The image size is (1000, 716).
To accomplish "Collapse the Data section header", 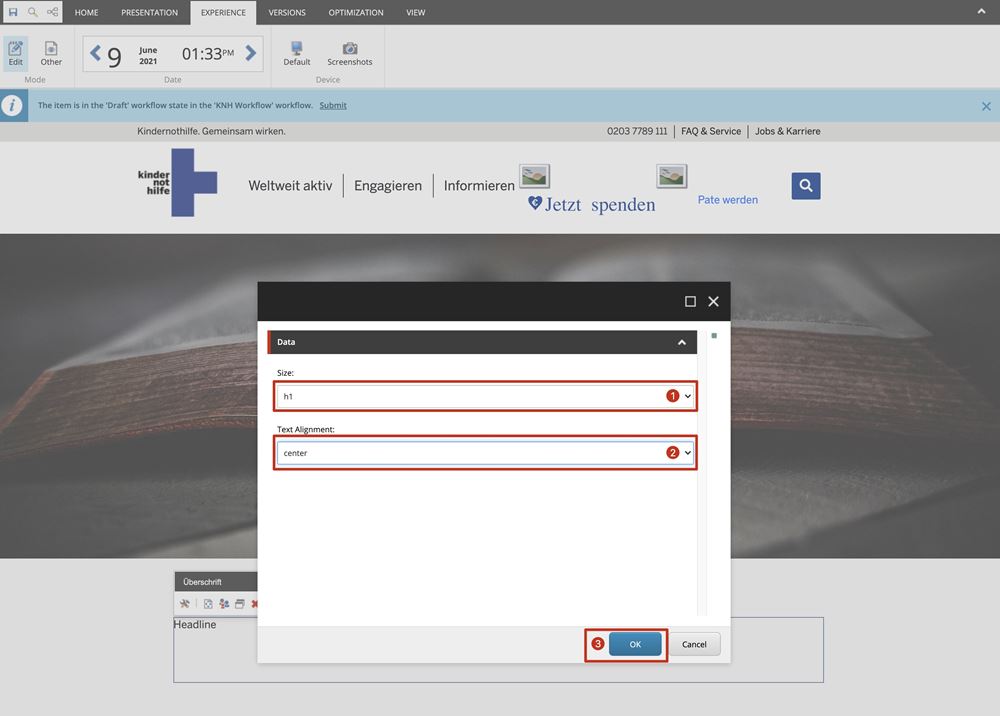I will click(x=682, y=342).
